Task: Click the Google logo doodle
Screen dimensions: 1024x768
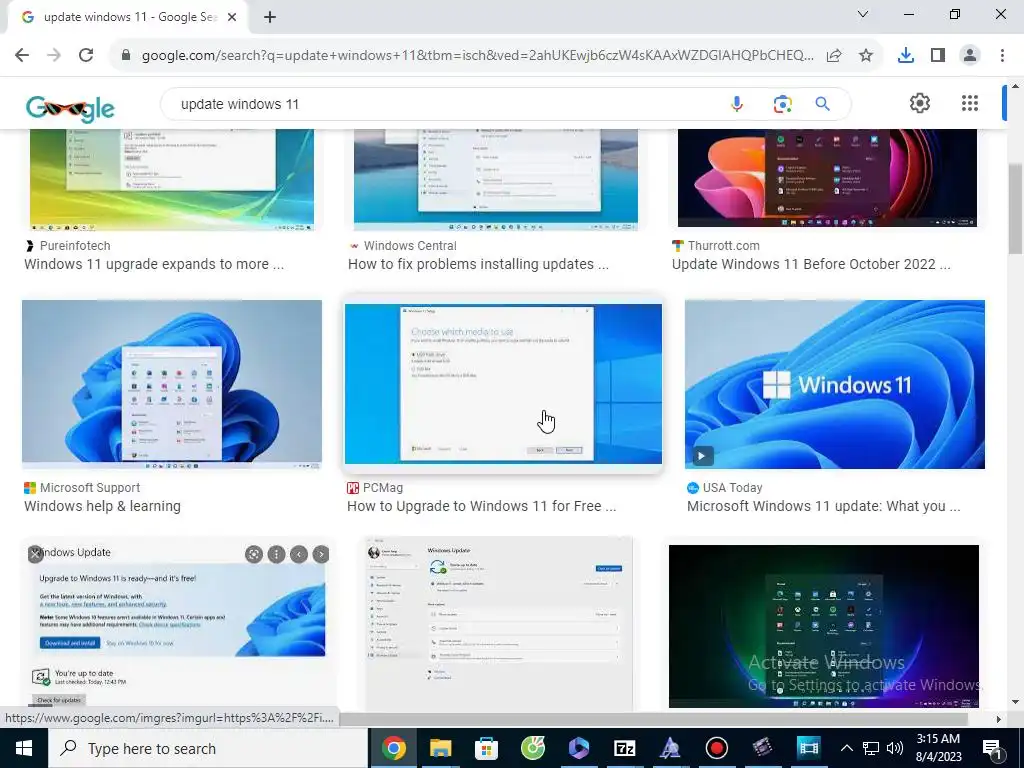Action: click(x=70, y=107)
